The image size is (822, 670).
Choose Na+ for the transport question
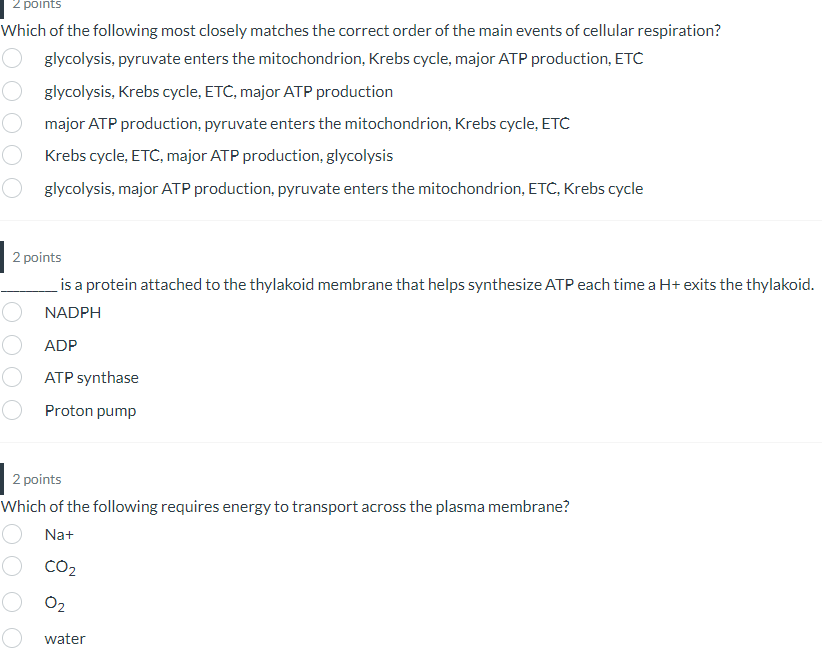click(x=11, y=534)
